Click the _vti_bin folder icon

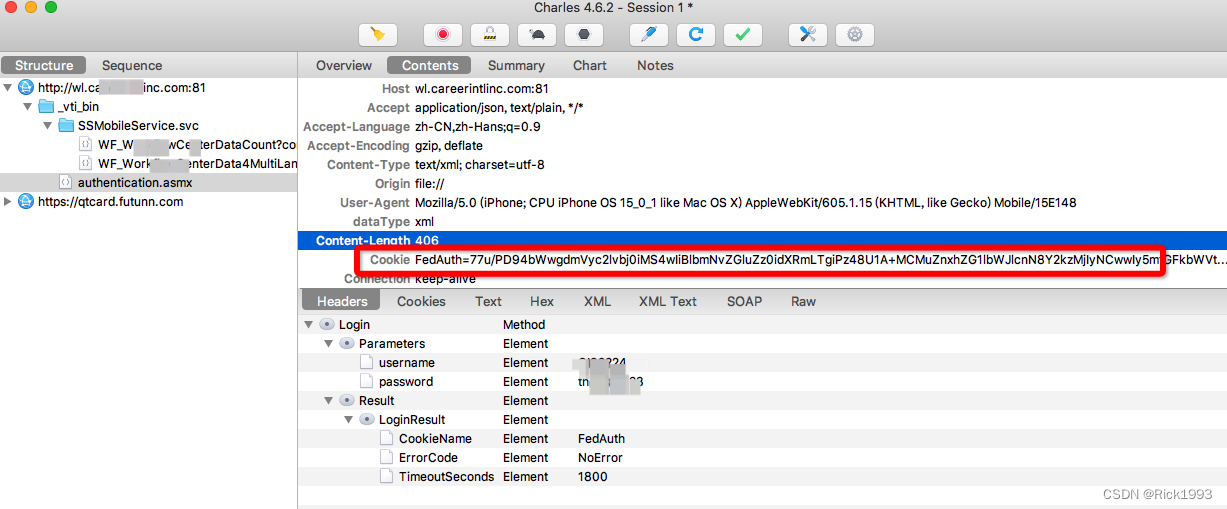click(46, 107)
